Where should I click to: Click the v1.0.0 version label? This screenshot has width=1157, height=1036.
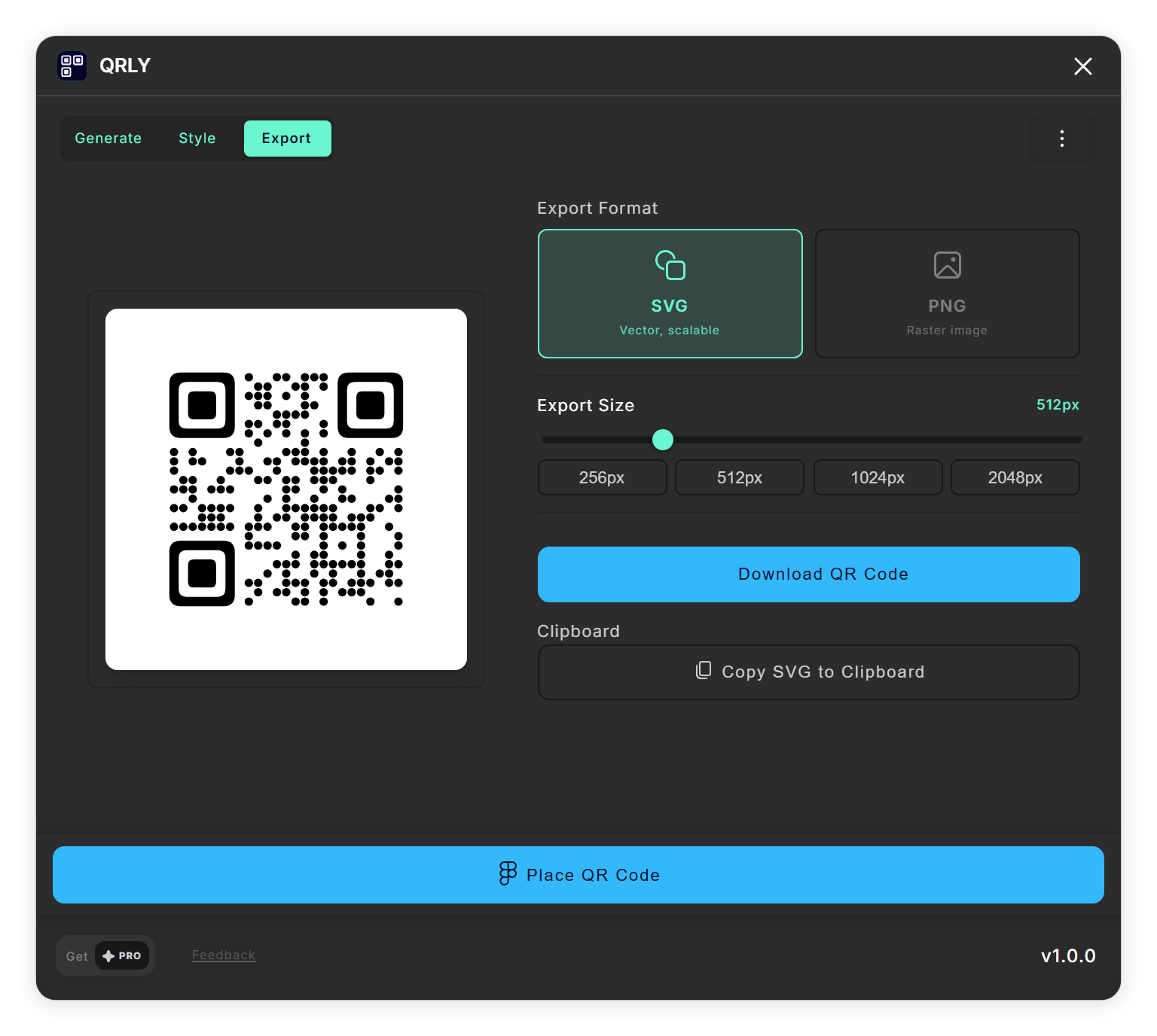point(1068,956)
